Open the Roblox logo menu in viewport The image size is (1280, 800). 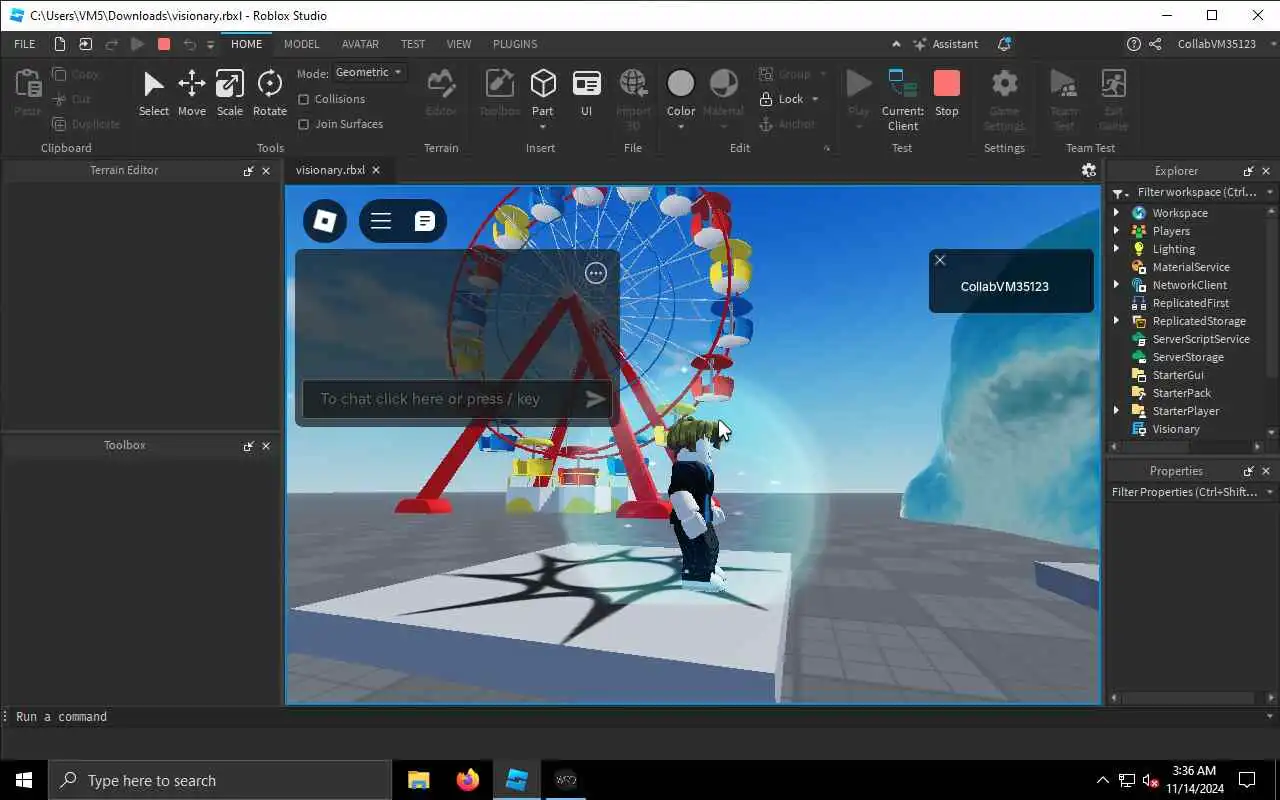[325, 221]
